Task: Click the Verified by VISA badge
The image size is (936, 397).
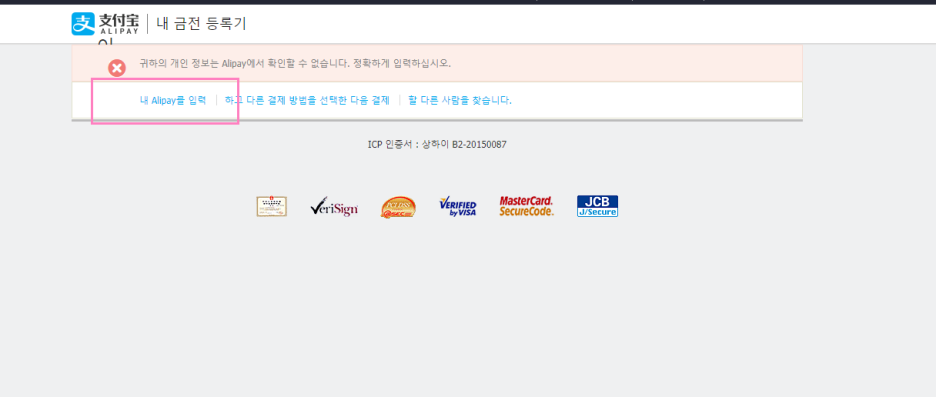Action: (458, 207)
